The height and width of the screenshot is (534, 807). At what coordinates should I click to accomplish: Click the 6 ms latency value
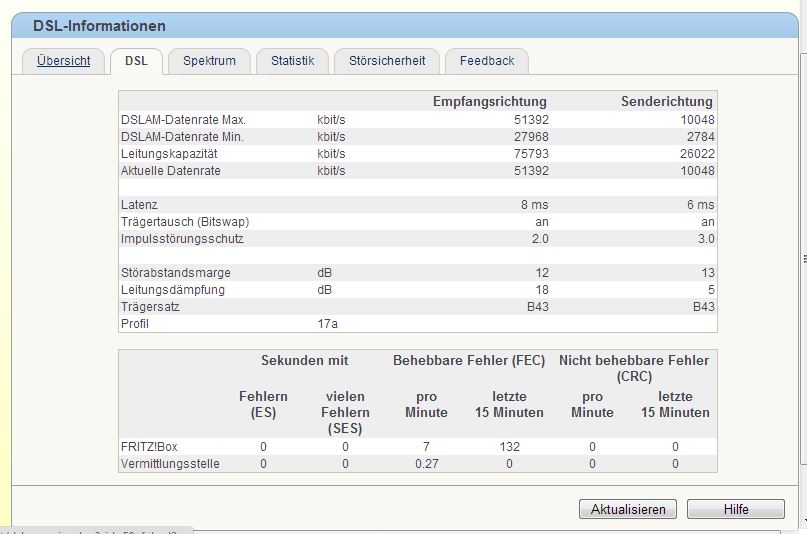pyautogui.click(x=700, y=205)
